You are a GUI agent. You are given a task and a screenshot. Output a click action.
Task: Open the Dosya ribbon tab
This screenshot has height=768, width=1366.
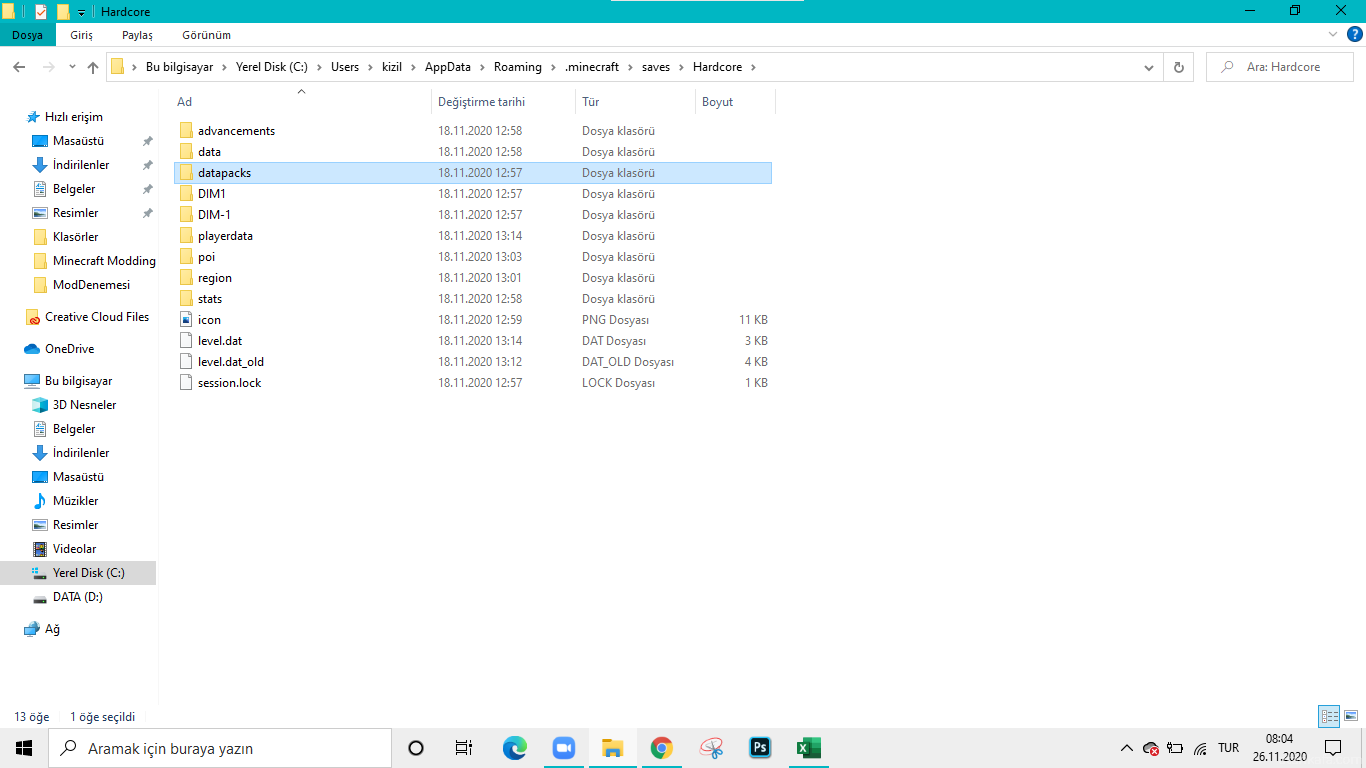point(27,35)
